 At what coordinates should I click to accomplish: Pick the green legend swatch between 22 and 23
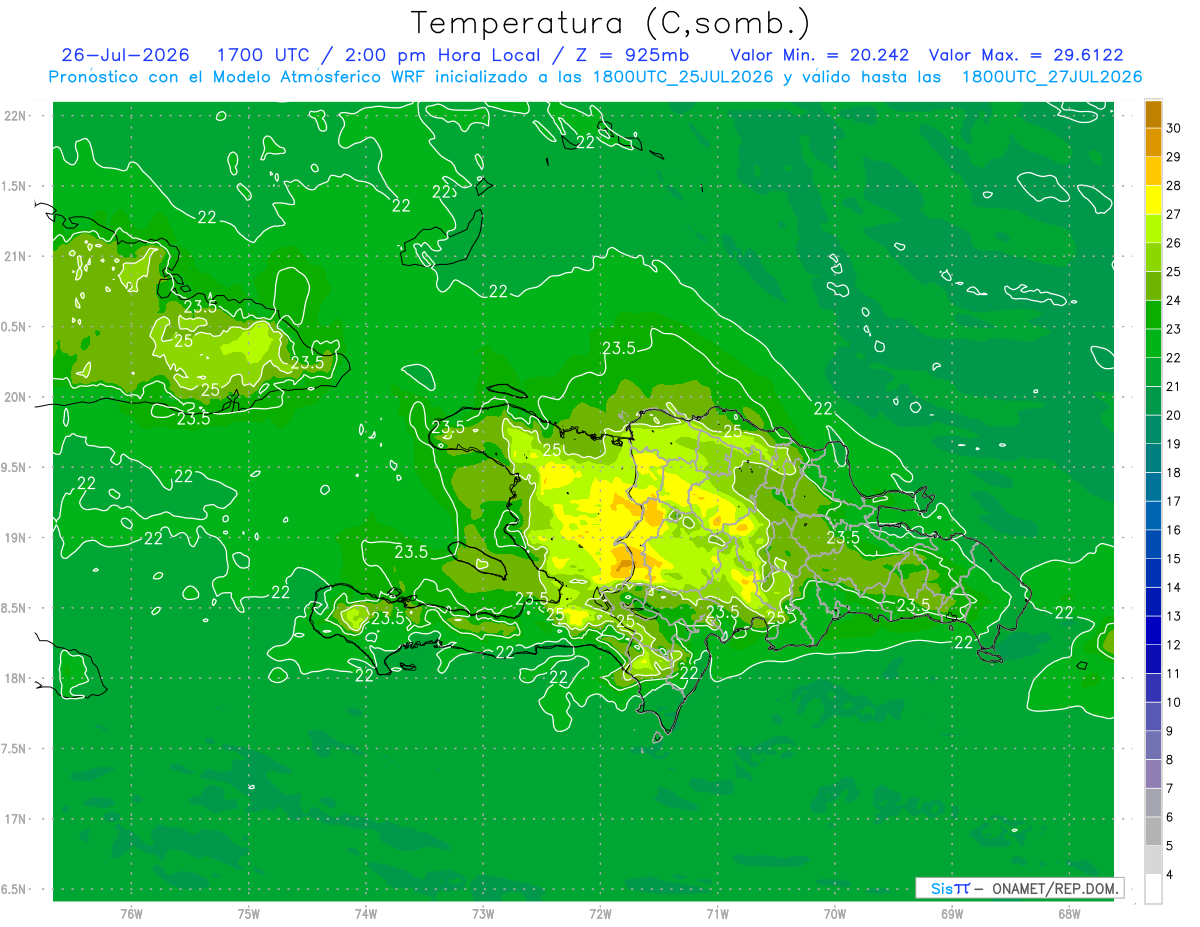[x=1153, y=343]
